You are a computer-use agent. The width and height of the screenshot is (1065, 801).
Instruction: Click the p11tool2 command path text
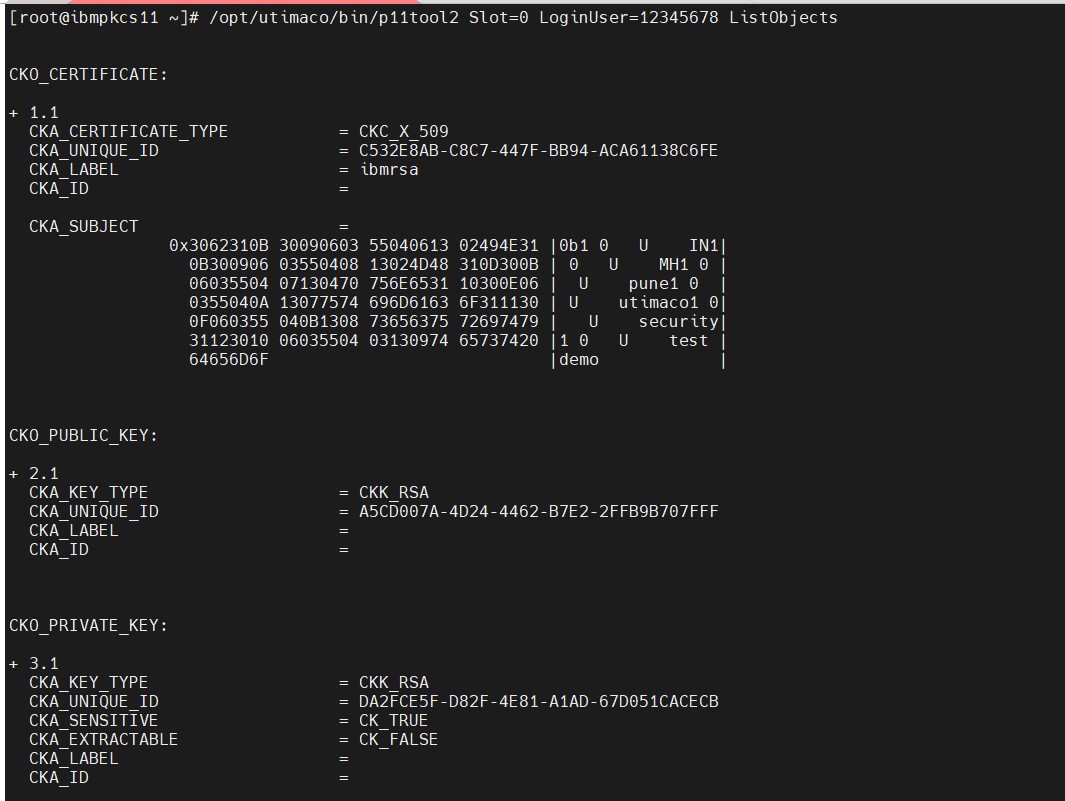(x=334, y=17)
